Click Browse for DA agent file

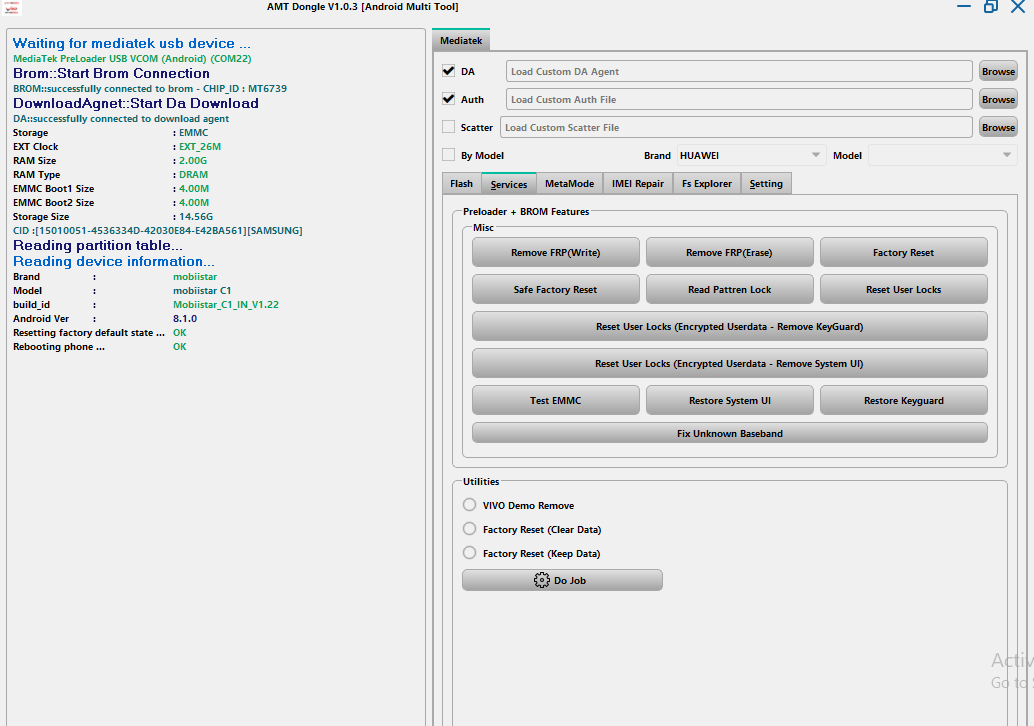tap(998, 71)
